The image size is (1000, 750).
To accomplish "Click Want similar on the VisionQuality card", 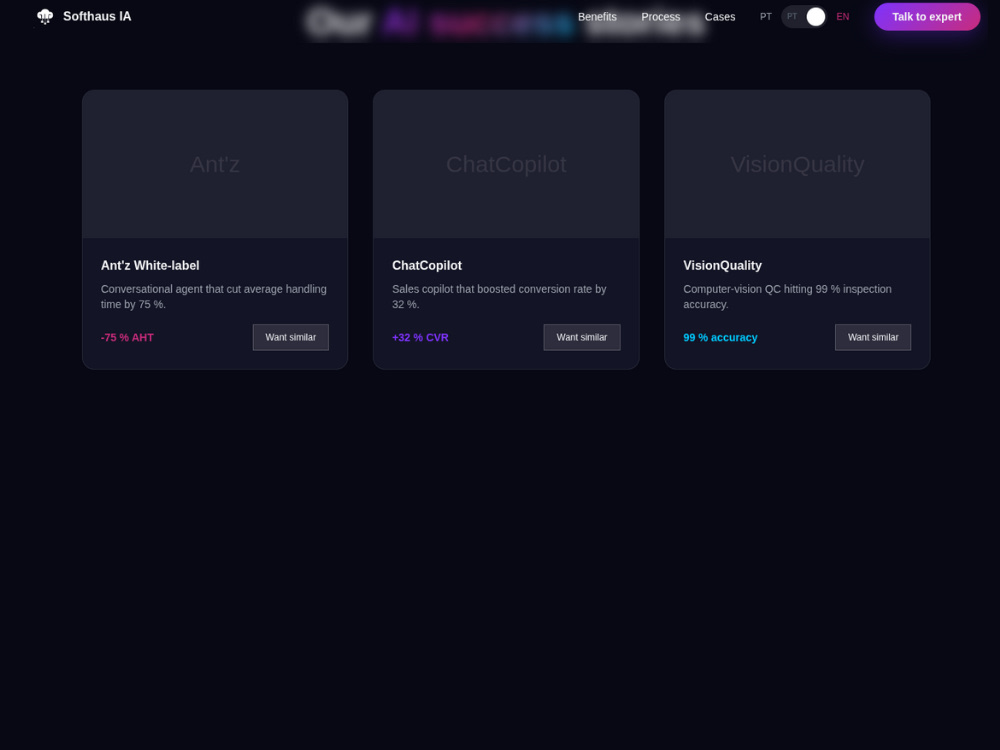I will click(x=873, y=337).
